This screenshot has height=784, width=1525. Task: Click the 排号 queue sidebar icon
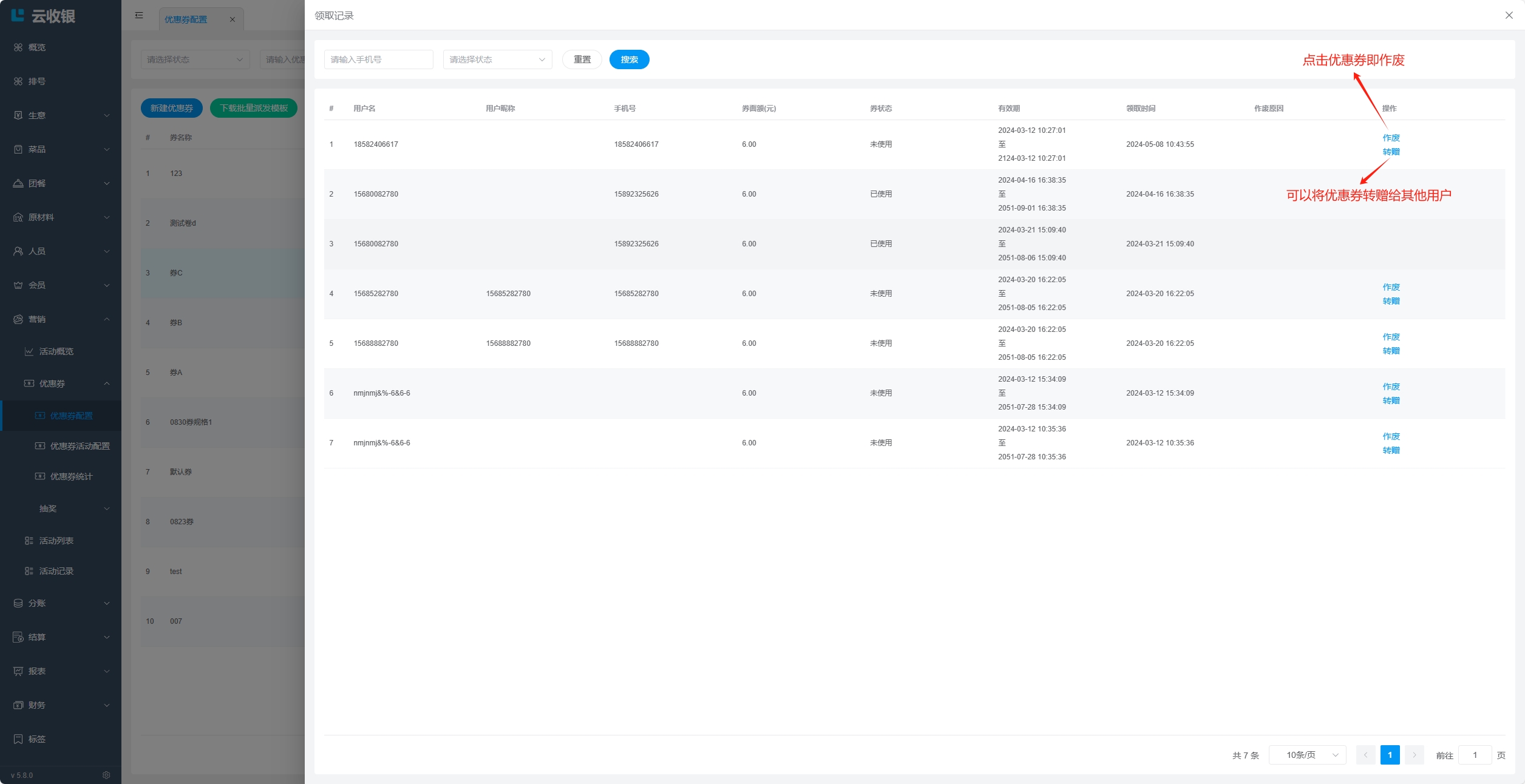point(18,81)
